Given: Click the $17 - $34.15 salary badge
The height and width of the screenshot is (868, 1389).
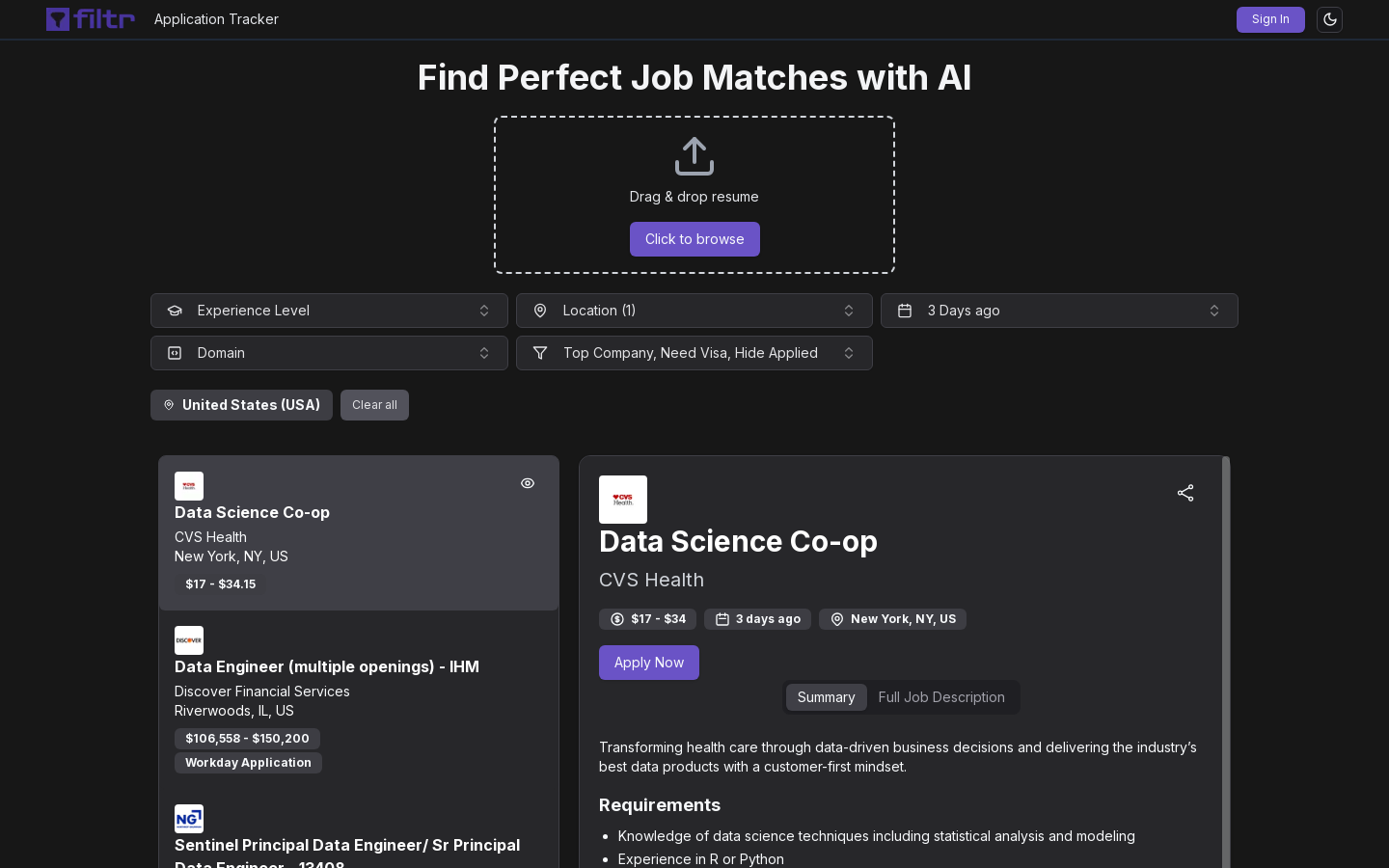Looking at the screenshot, I should tap(221, 584).
